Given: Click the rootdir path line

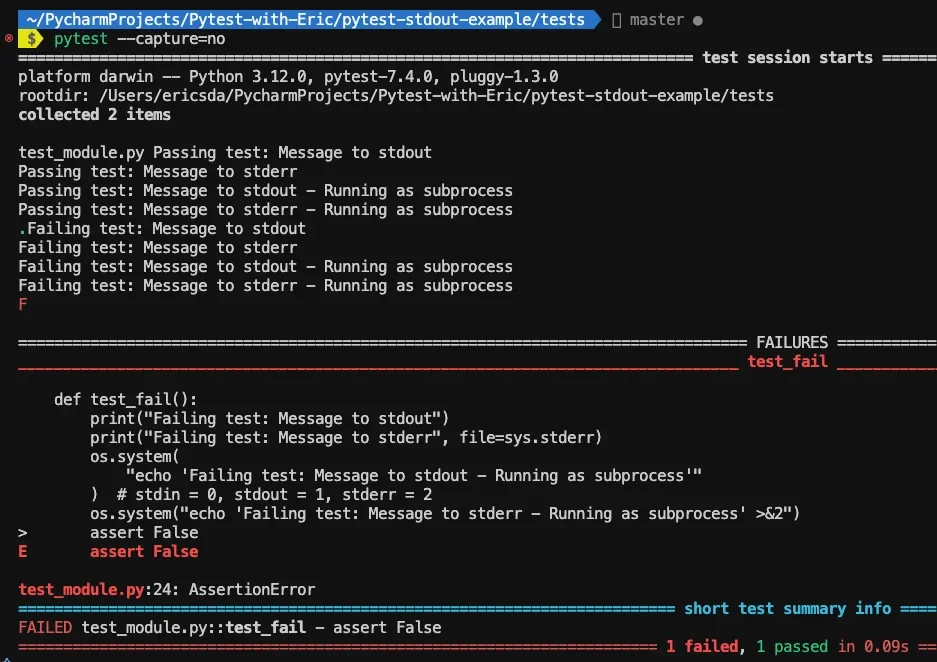Looking at the screenshot, I should (x=396, y=96).
